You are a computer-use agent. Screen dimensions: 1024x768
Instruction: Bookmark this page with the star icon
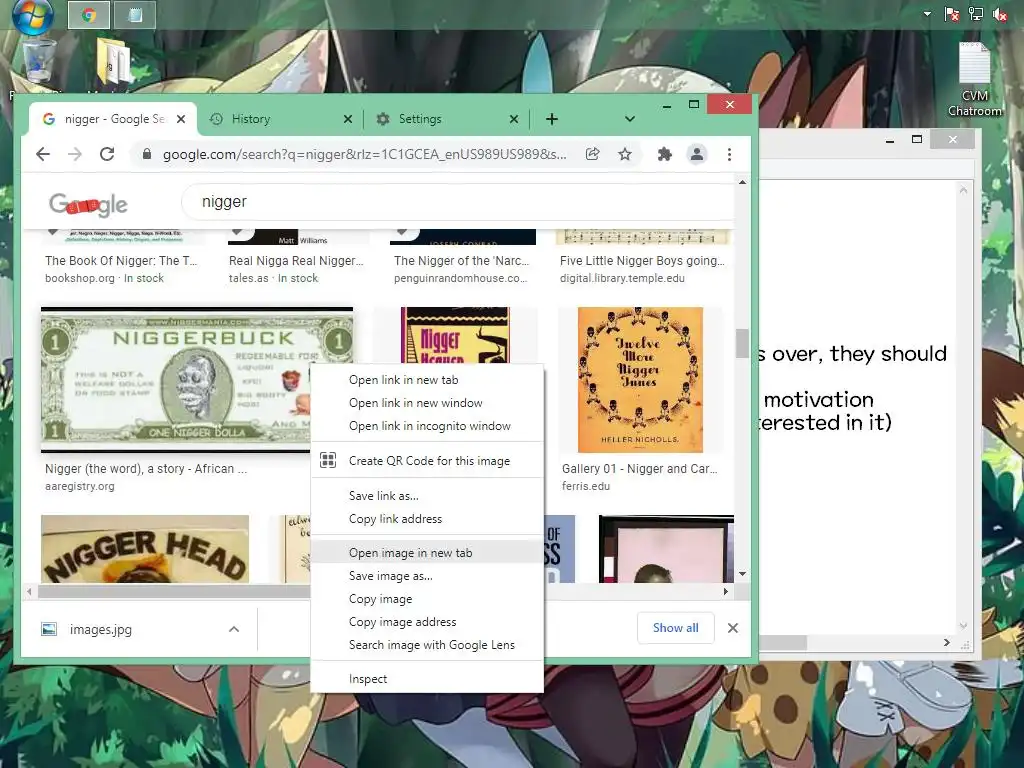[x=625, y=154]
